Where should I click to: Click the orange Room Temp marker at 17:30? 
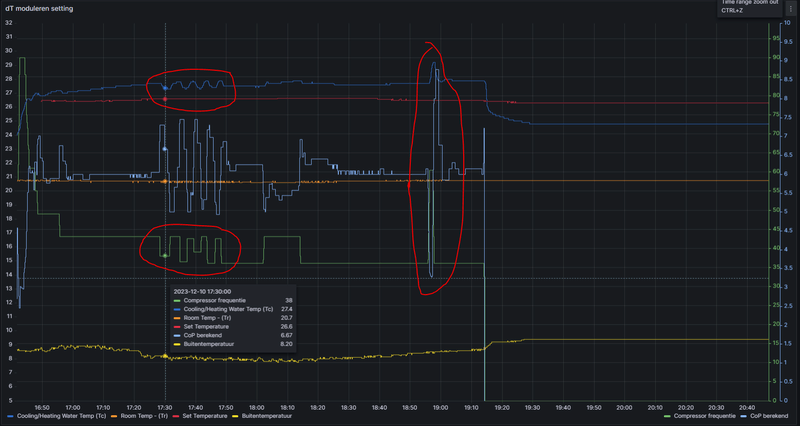pyautogui.click(x=165, y=181)
